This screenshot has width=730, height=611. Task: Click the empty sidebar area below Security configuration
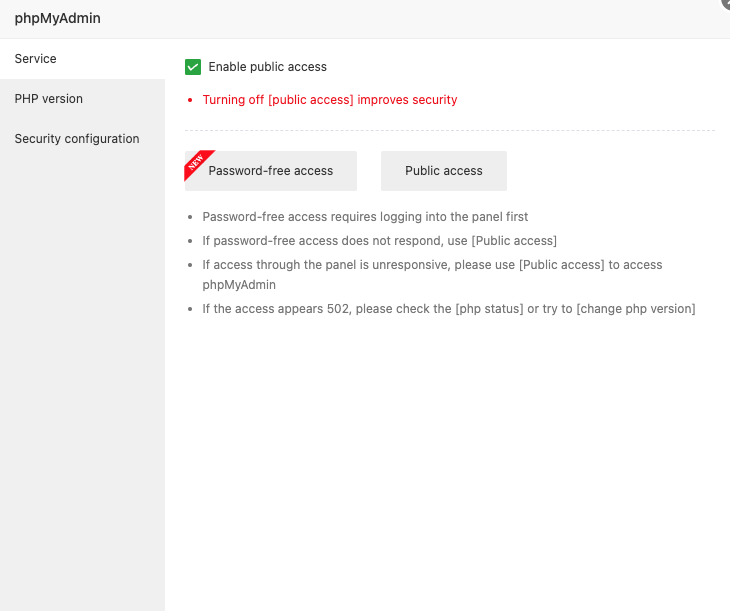point(82,380)
